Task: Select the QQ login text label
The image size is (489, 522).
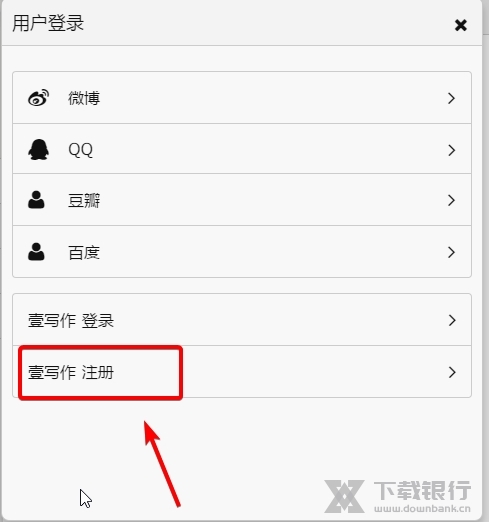Action: tap(80, 150)
